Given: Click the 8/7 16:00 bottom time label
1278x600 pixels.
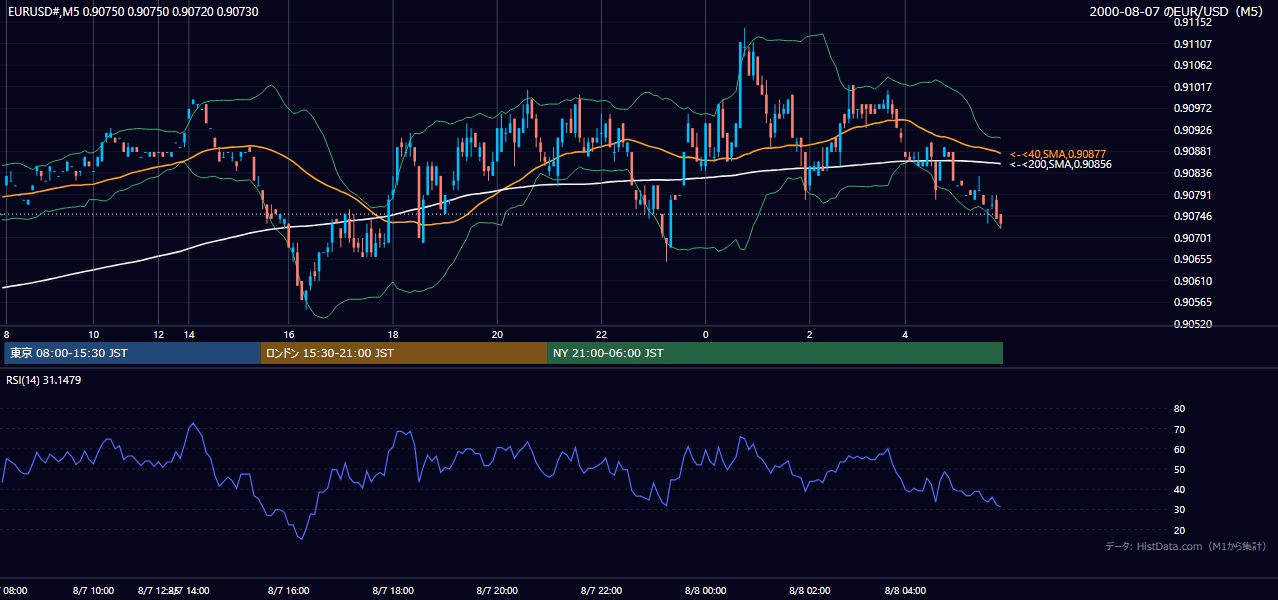Looking at the screenshot, I should (x=289, y=591).
